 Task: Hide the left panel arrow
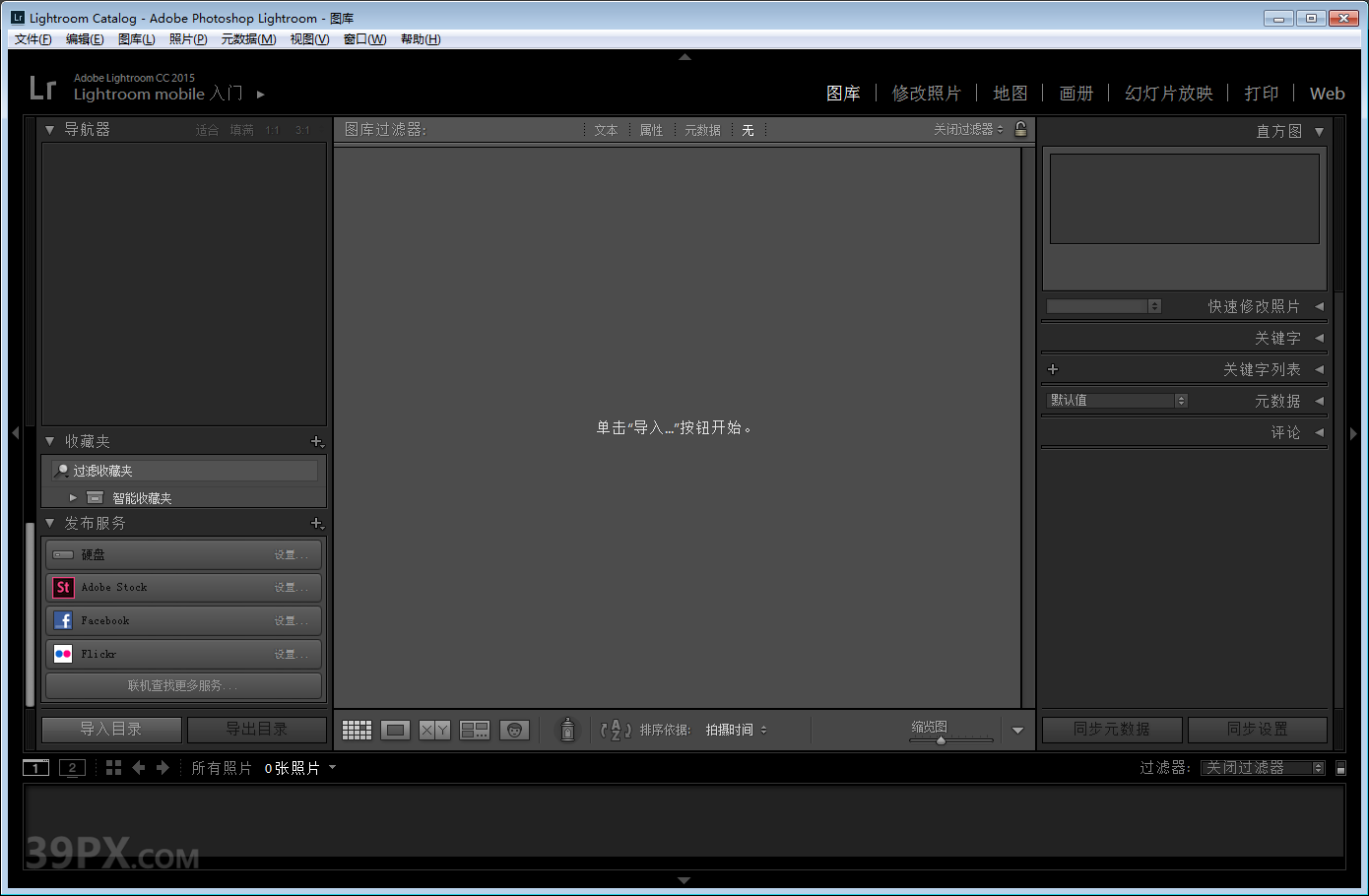tap(15, 433)
